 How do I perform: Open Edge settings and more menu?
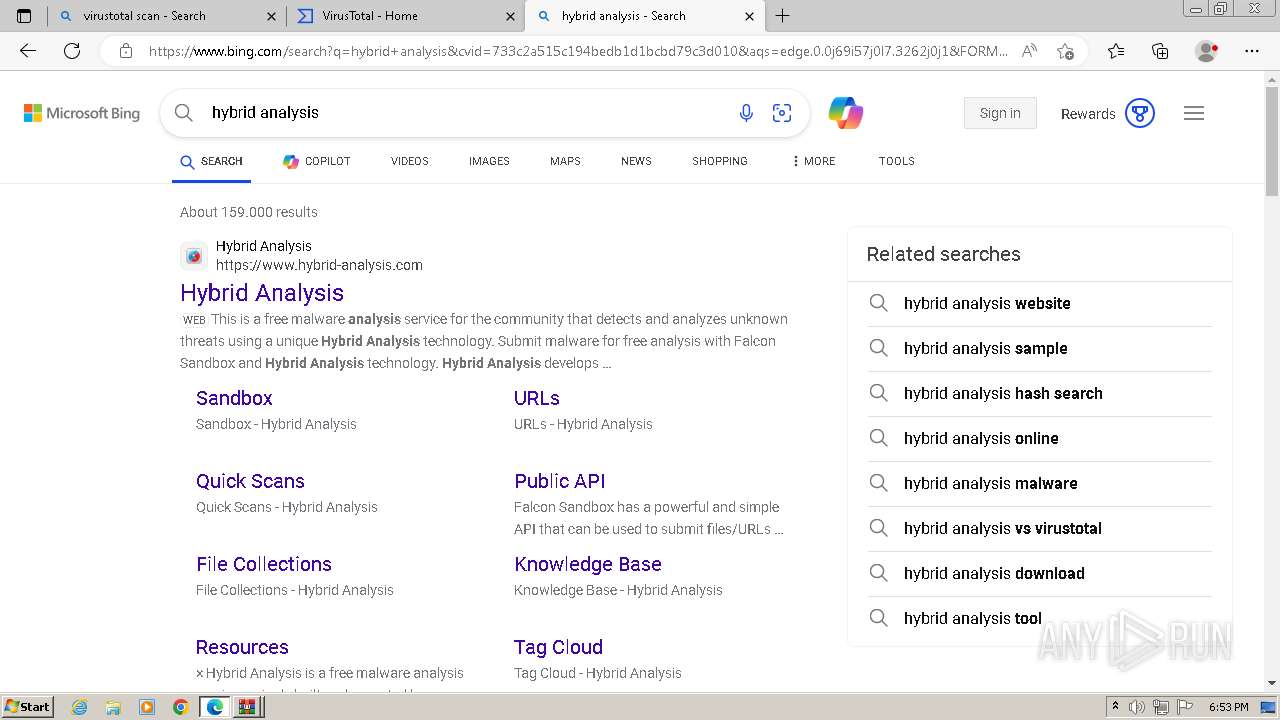pos(1252,51)
